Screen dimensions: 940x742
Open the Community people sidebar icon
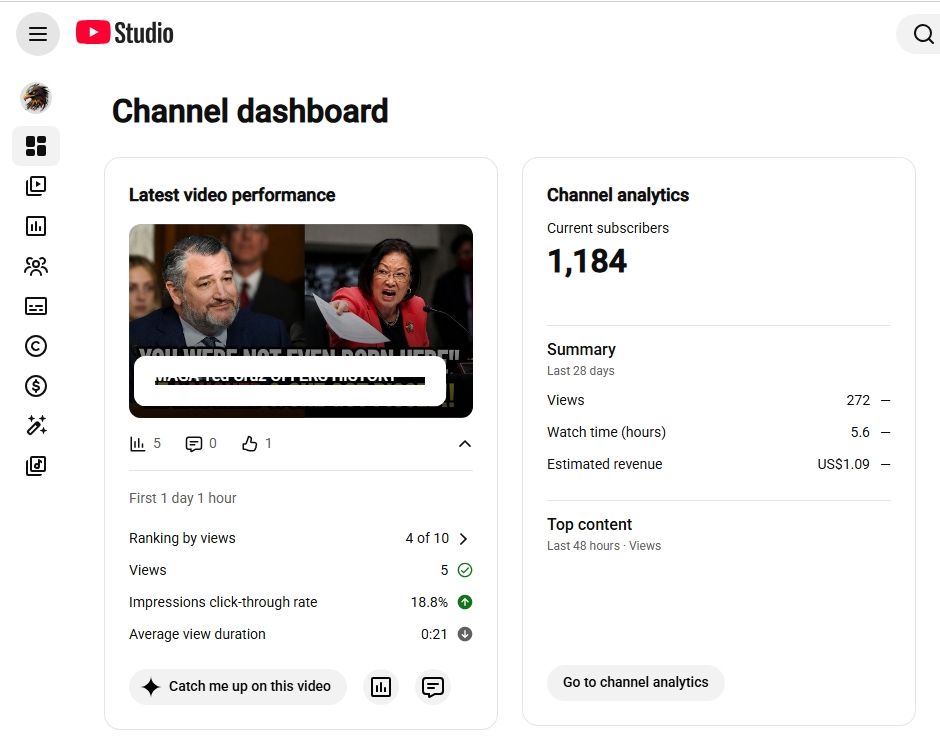[x=36, y=266]
